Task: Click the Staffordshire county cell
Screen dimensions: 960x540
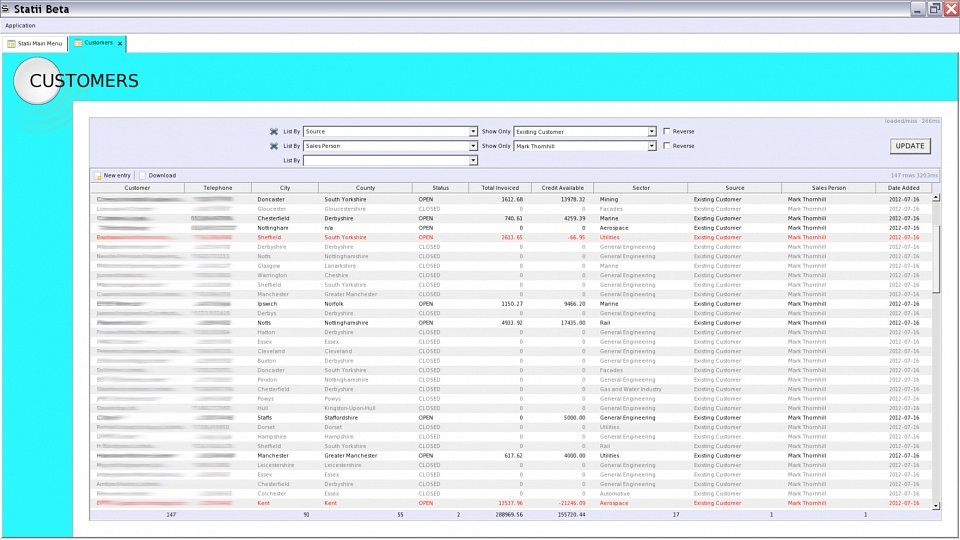Action: click(341, 418)
